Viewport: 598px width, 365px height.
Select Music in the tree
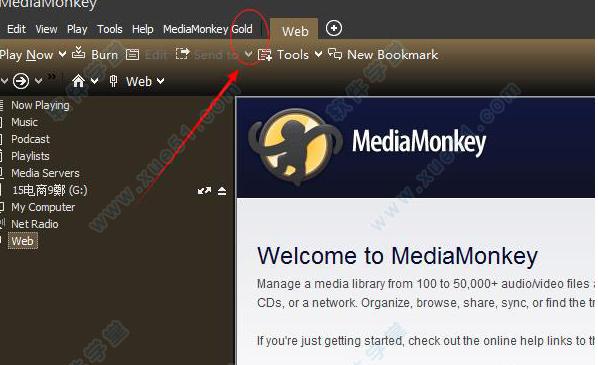[x=24, y=122]
